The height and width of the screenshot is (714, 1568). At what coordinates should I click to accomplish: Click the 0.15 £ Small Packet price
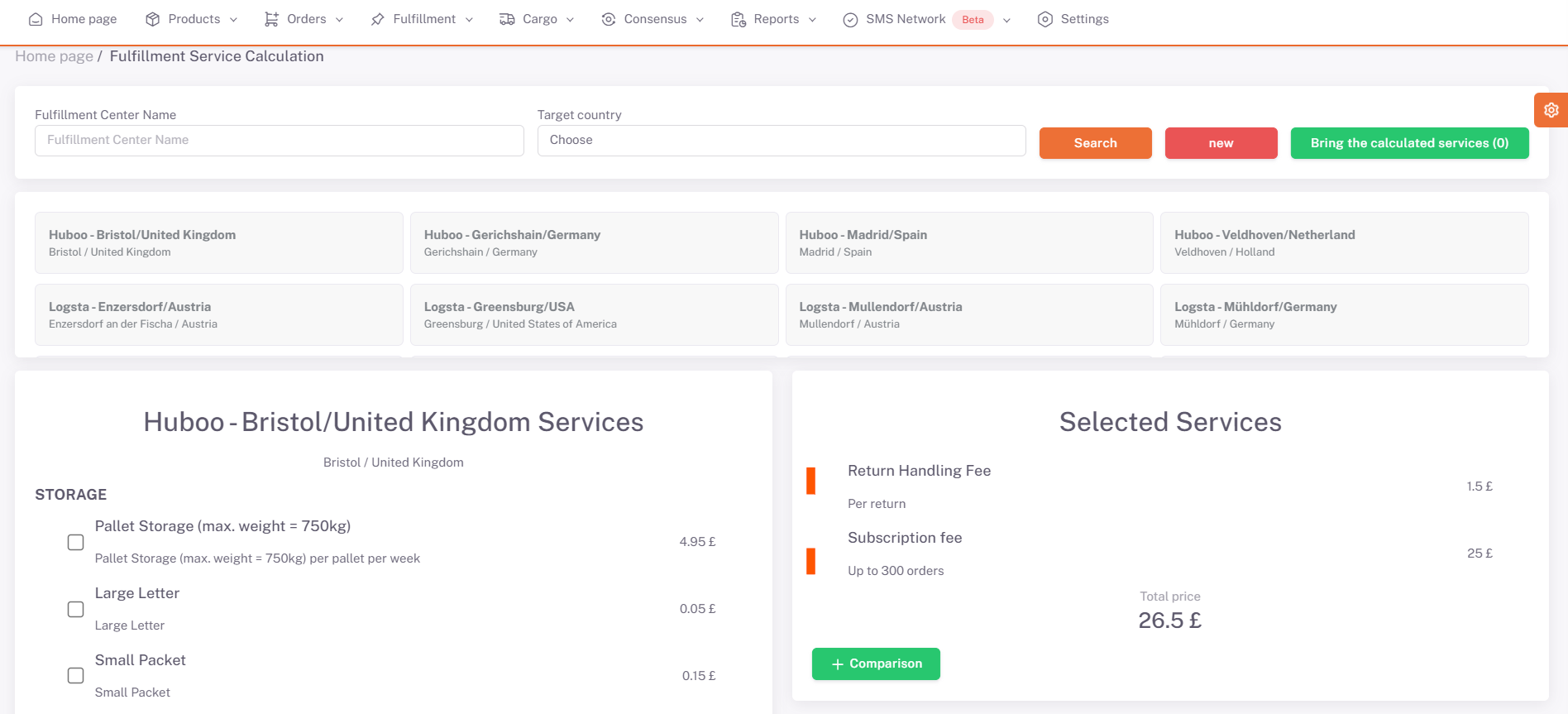(x=699, y=676)
